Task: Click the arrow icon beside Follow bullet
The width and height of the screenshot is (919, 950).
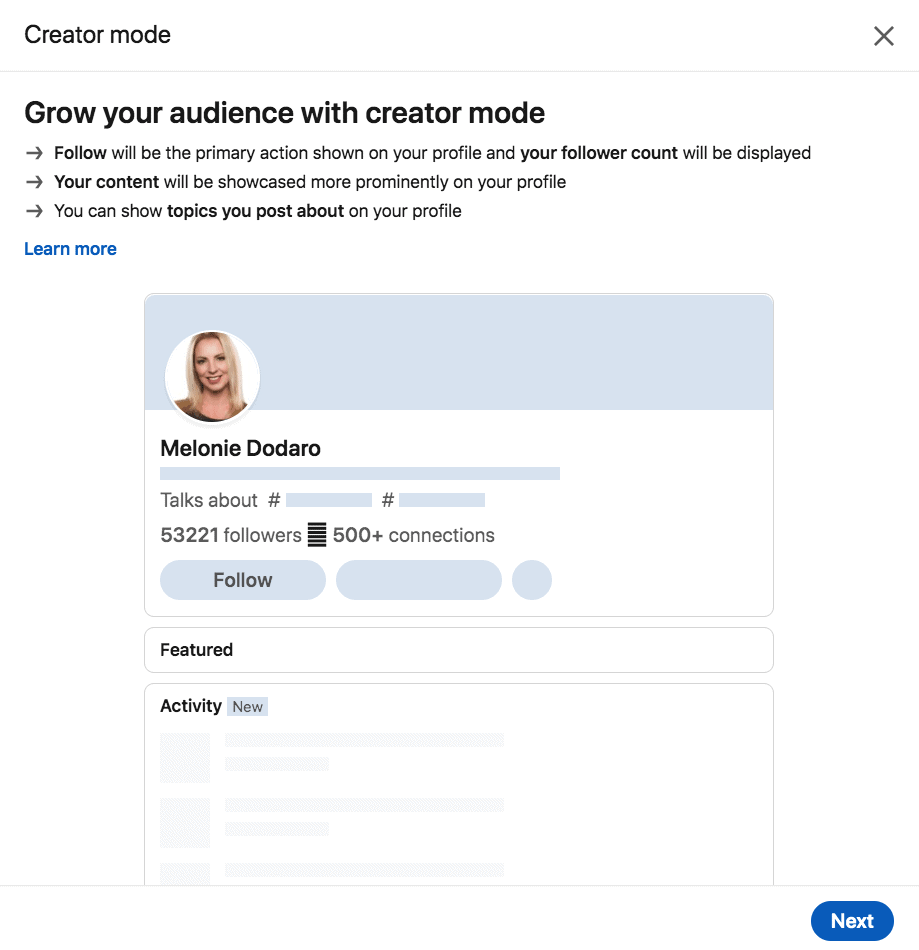Action: [35, 153]
